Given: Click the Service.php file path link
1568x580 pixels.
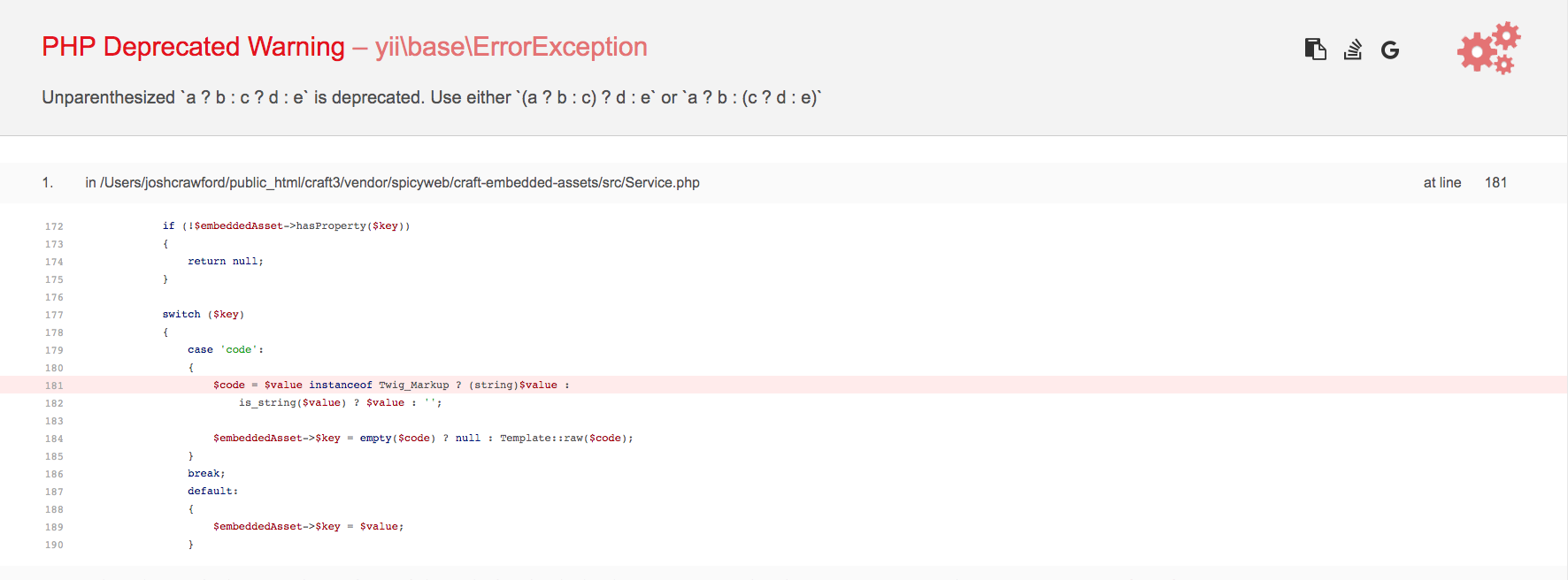Looking at the screenshot, I should pos(400,182).
